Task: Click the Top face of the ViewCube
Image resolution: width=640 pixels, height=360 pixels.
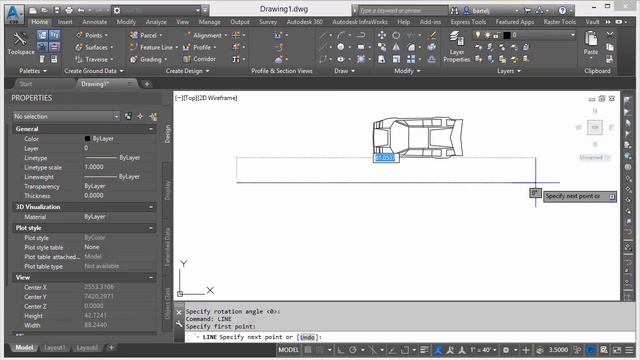Action: [595, 127]
